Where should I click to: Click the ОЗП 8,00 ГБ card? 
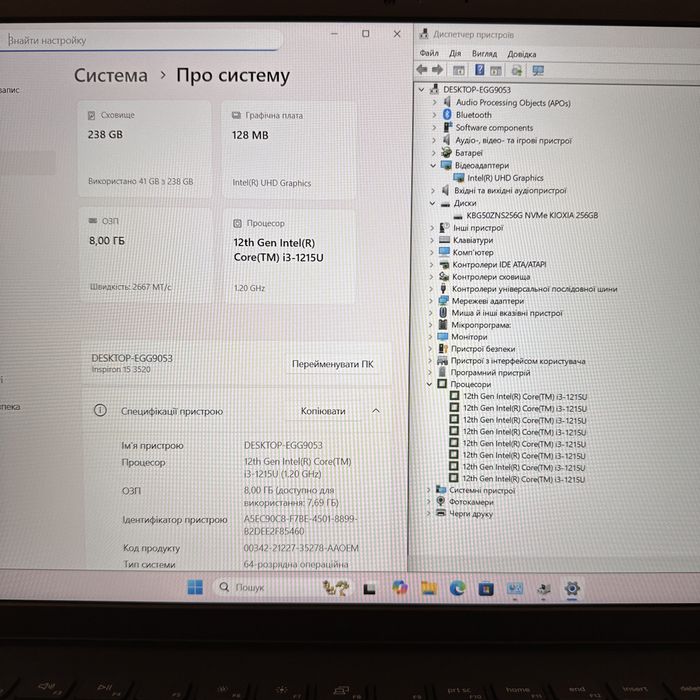pos(146,255)
